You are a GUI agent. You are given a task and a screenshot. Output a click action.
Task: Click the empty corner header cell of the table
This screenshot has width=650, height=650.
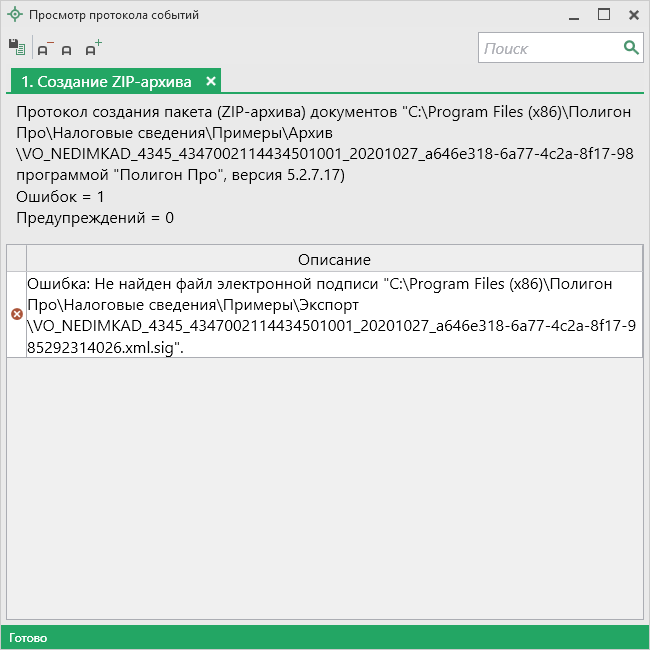pos(16,259)
